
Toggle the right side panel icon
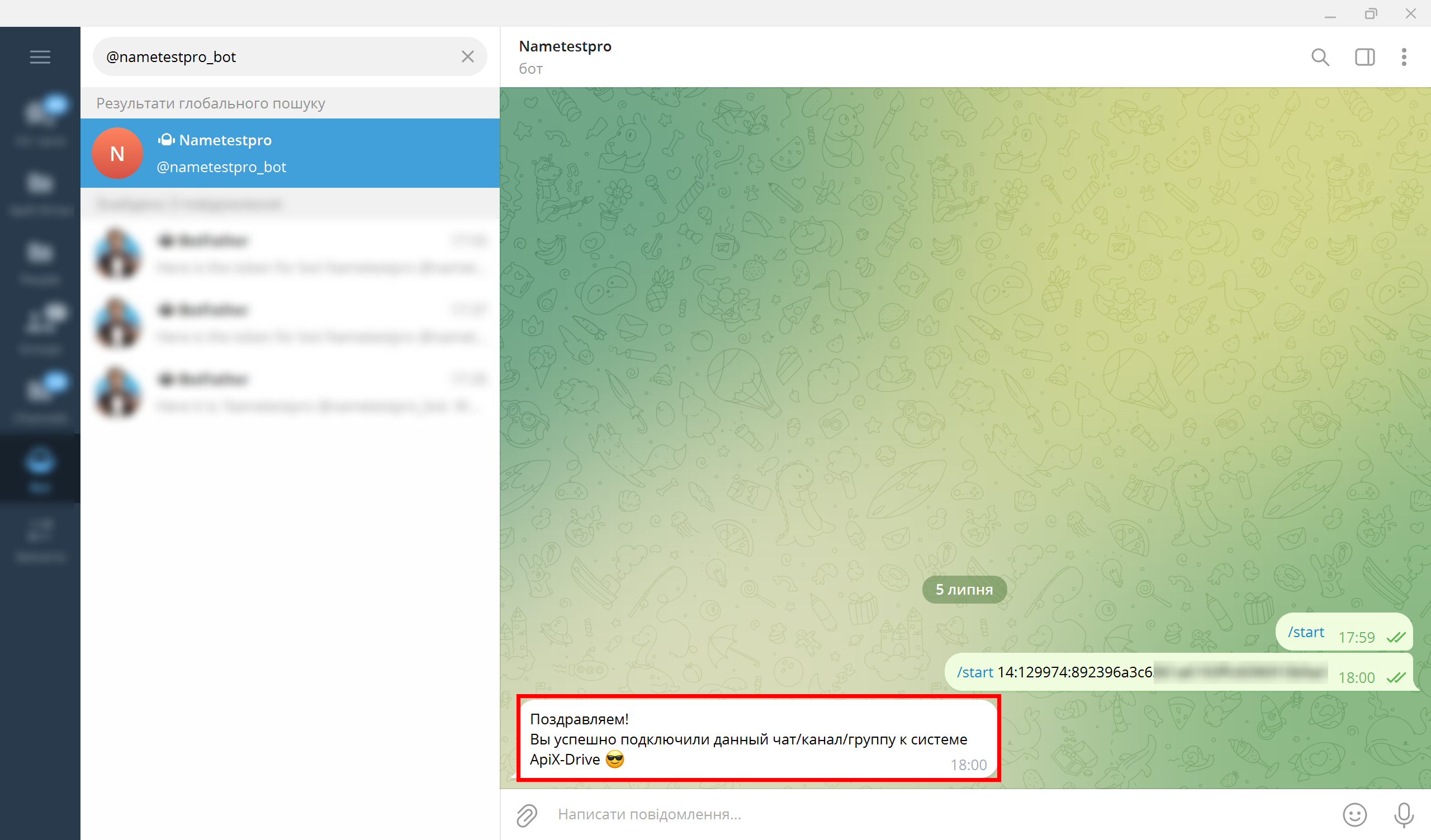point(1364,57)
